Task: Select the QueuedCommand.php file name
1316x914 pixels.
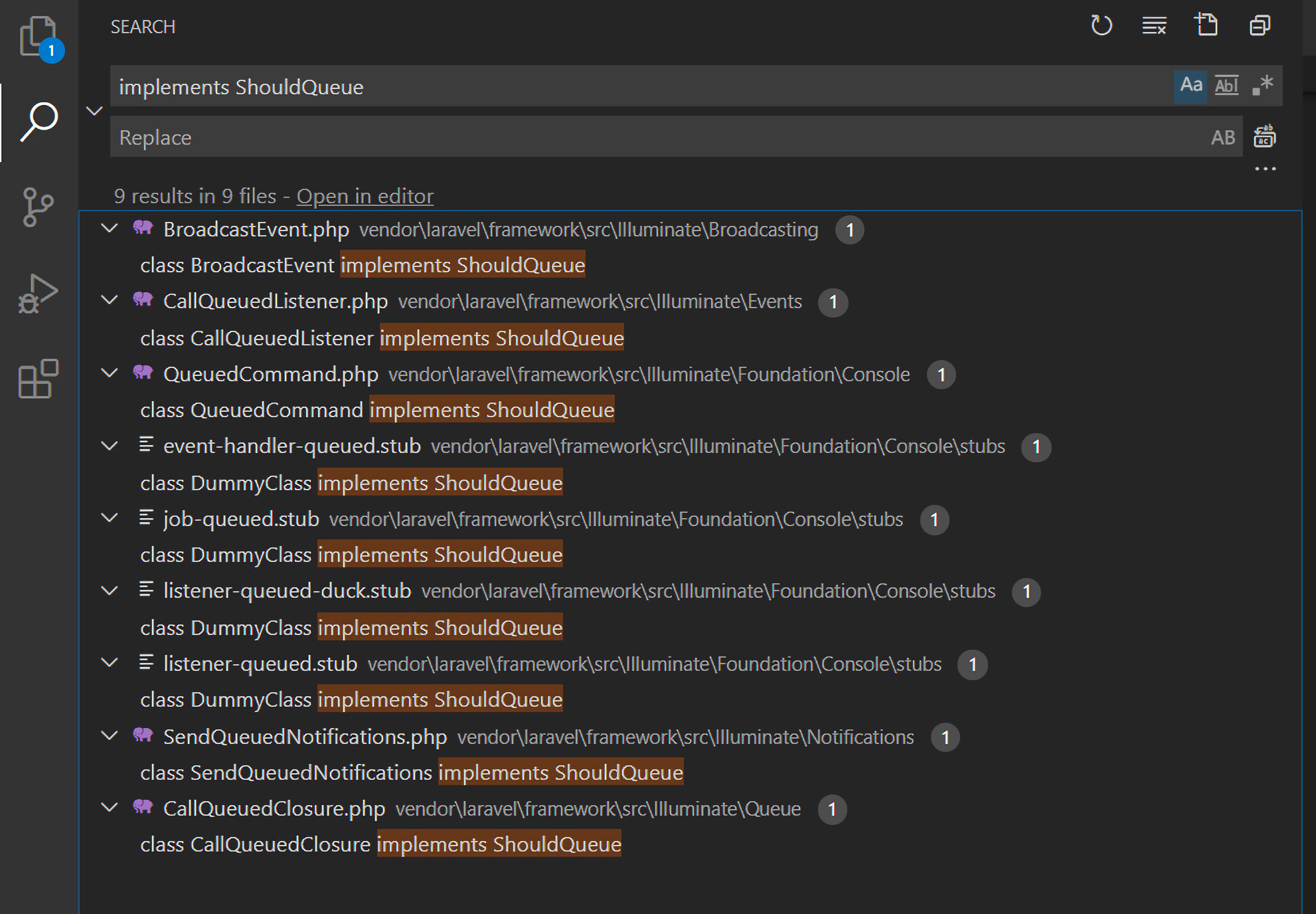Action: [x=271, y=374]
